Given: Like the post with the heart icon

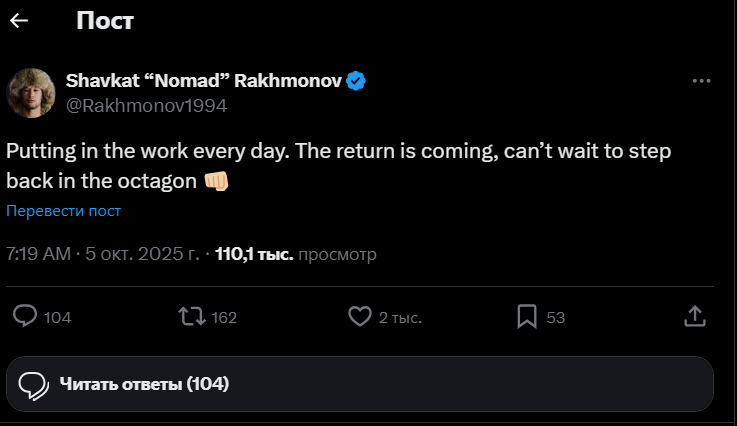Looking at the screenshot, I should click(360, 317).
